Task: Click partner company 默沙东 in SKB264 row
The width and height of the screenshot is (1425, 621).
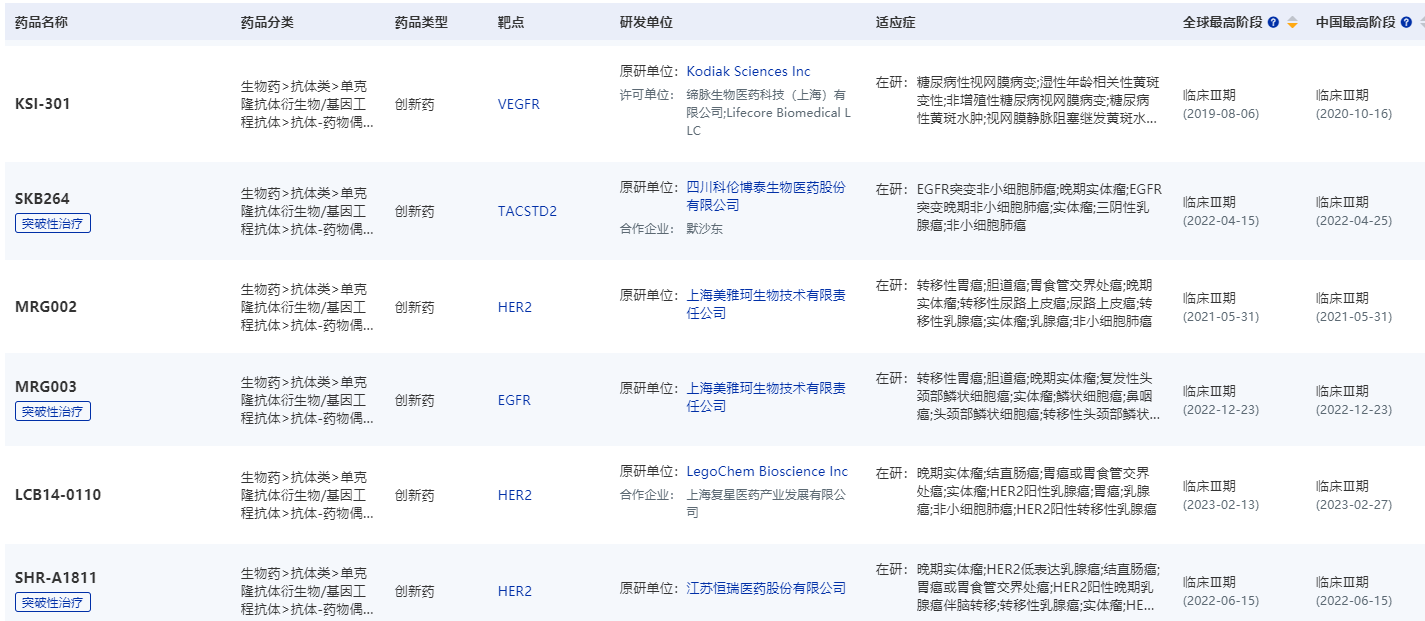Action: pyautogui.click(x=706, y=228)
